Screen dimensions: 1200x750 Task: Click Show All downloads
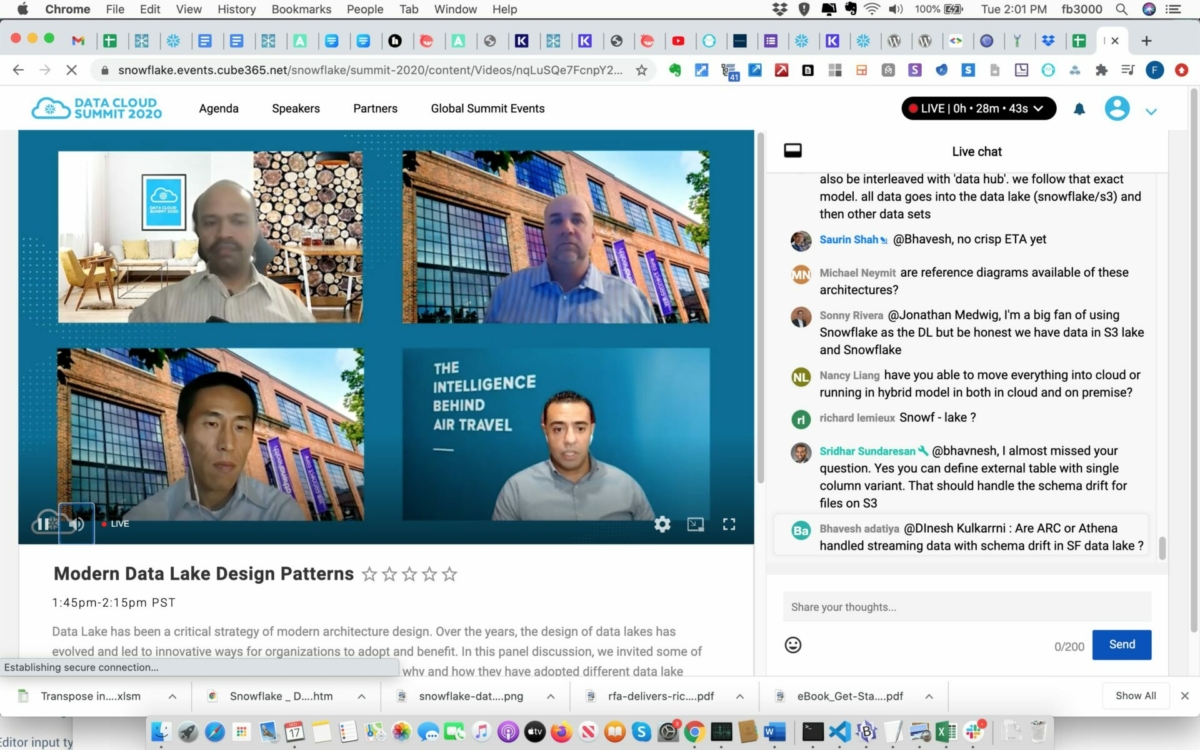1135,696
